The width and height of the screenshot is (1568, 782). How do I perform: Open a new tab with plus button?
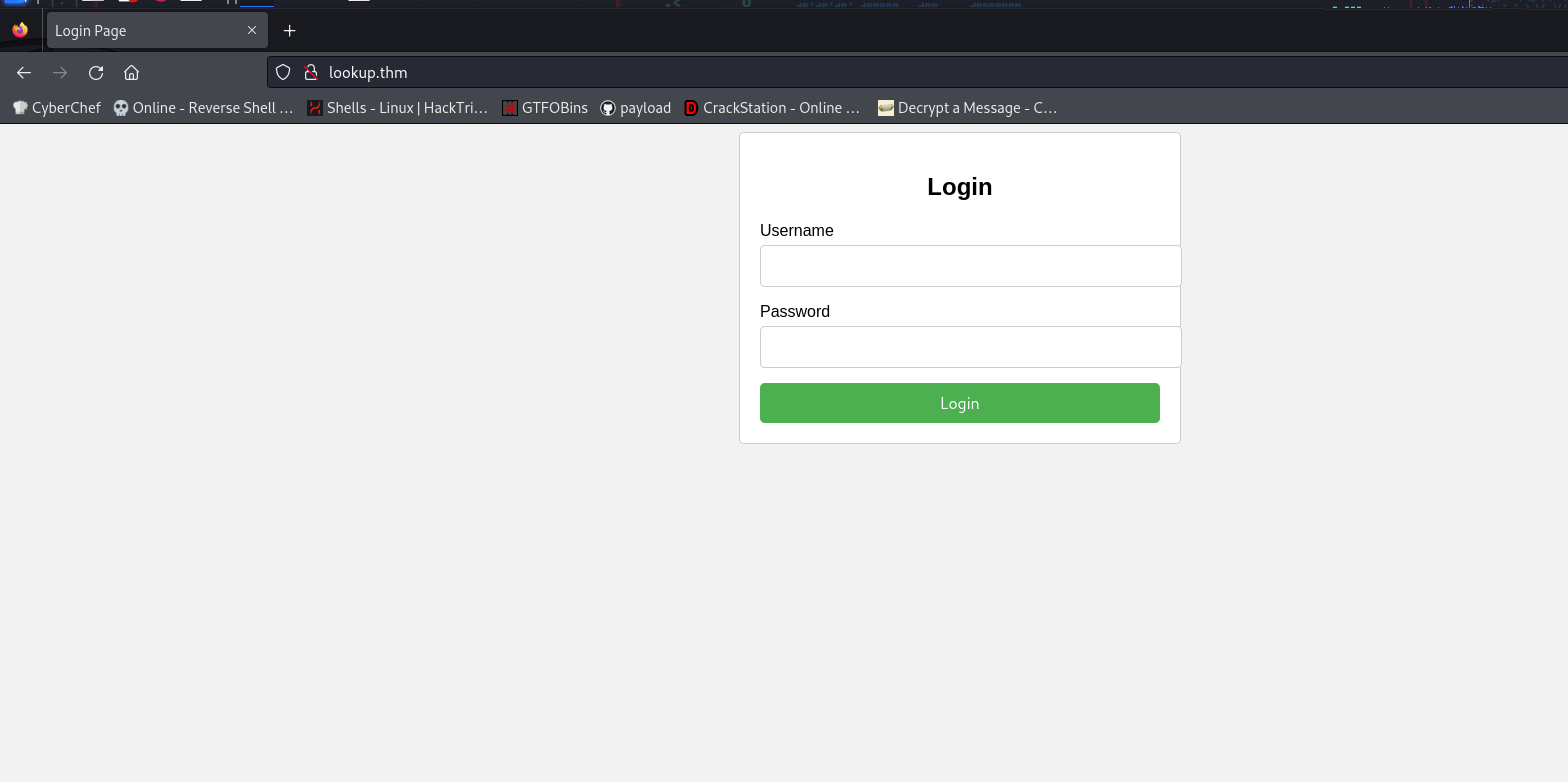[290, 31]
